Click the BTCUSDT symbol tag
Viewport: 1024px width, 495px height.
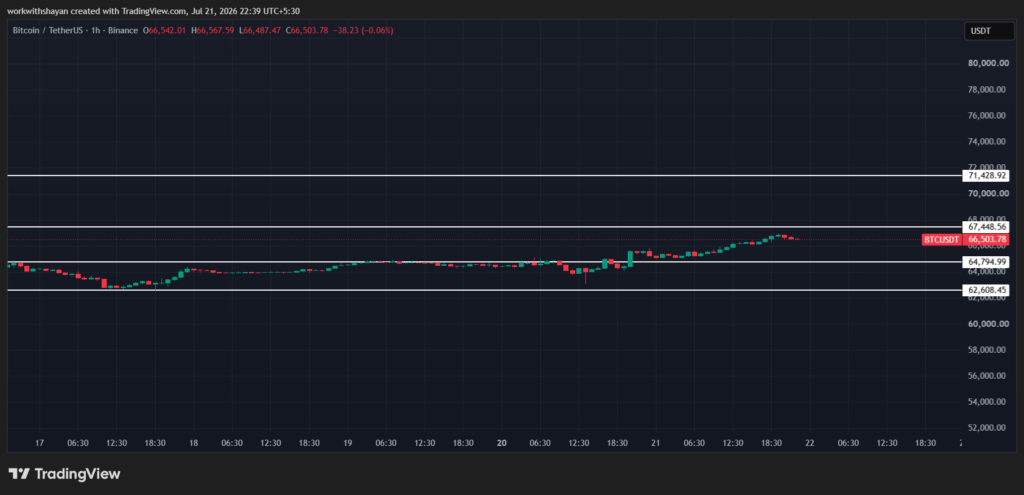click(x=942, y=240)
